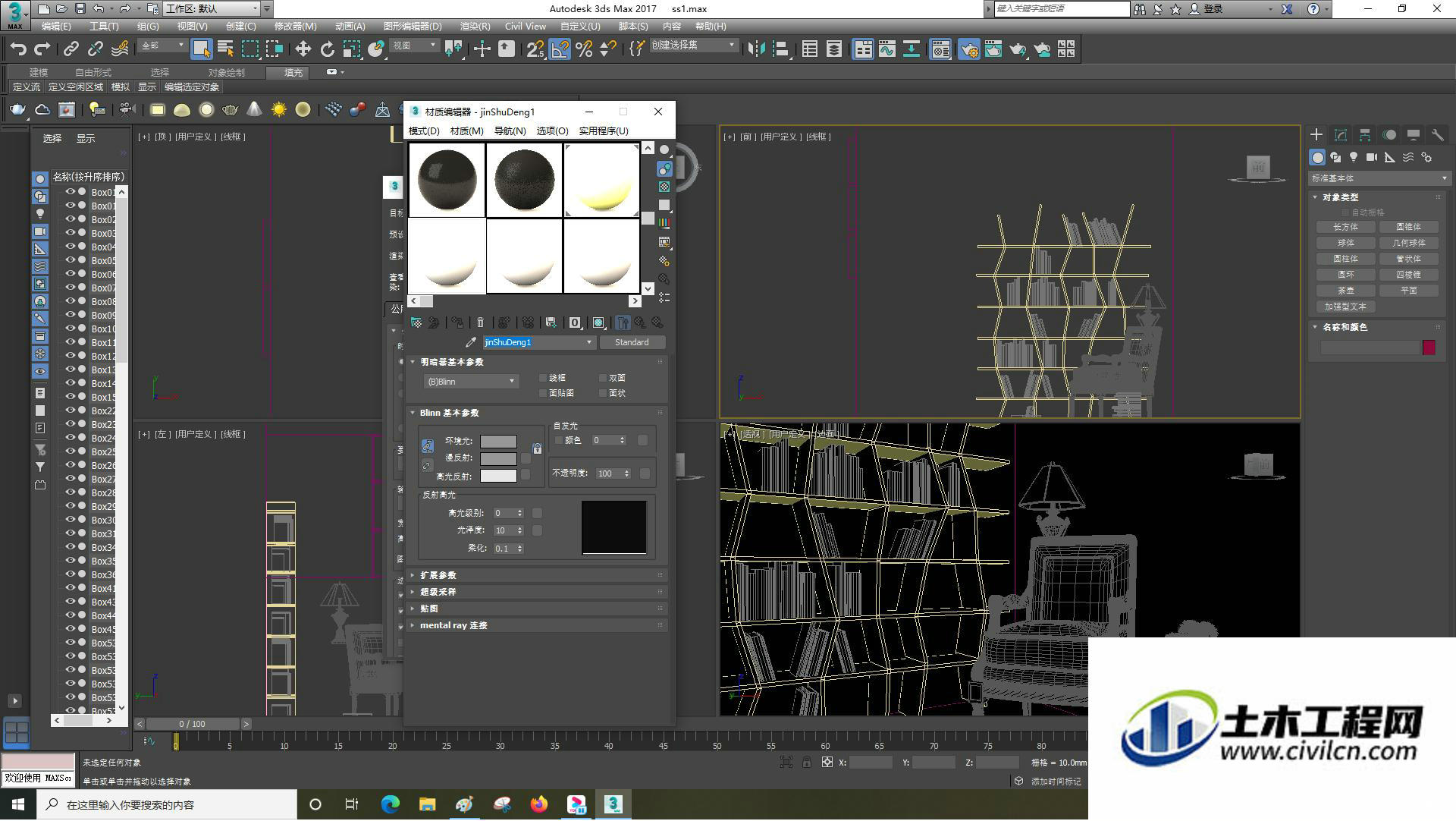Collapse the Blinn 基本参数 rollout

[x=537, y=413]
